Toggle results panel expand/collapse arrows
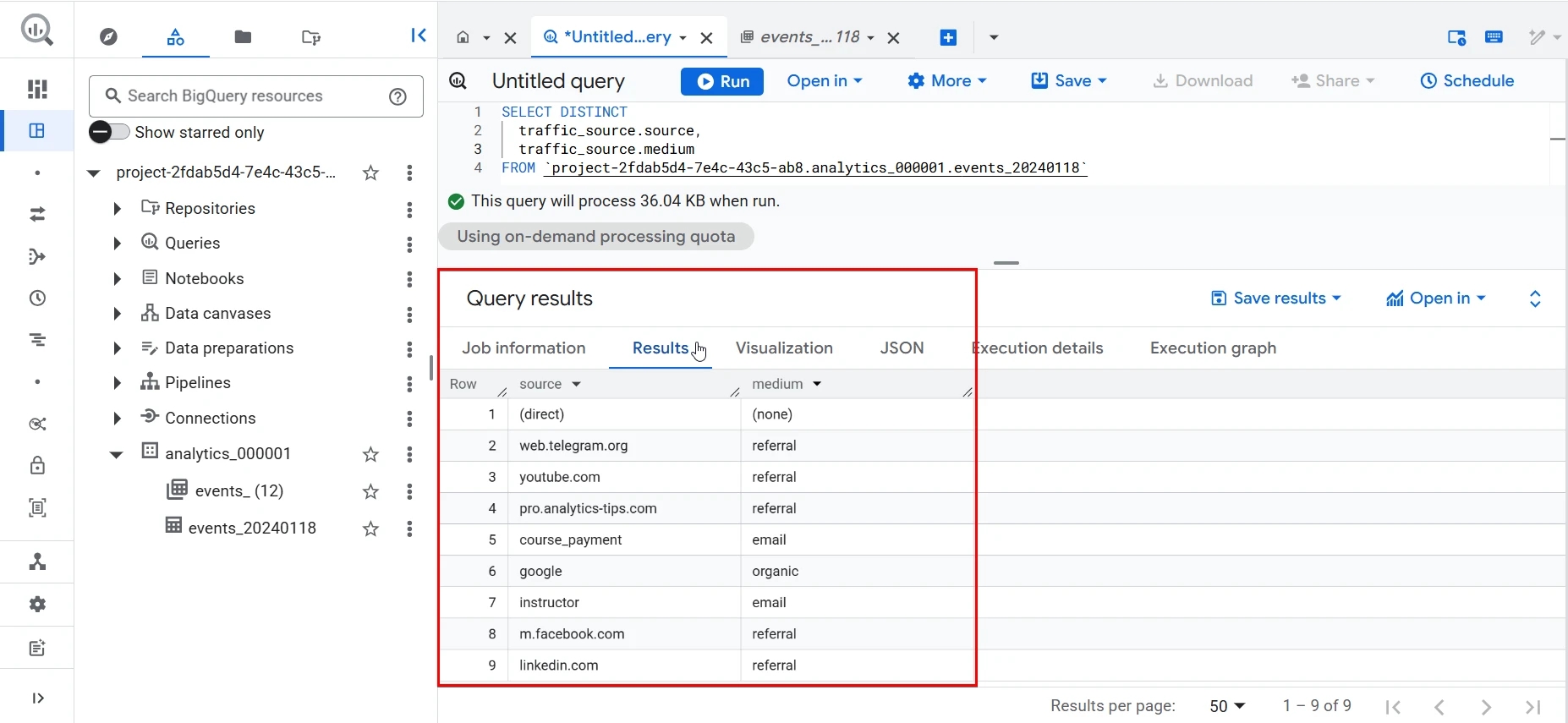The height and width of the screenshot is (723, 1568). click(1536, 299)
